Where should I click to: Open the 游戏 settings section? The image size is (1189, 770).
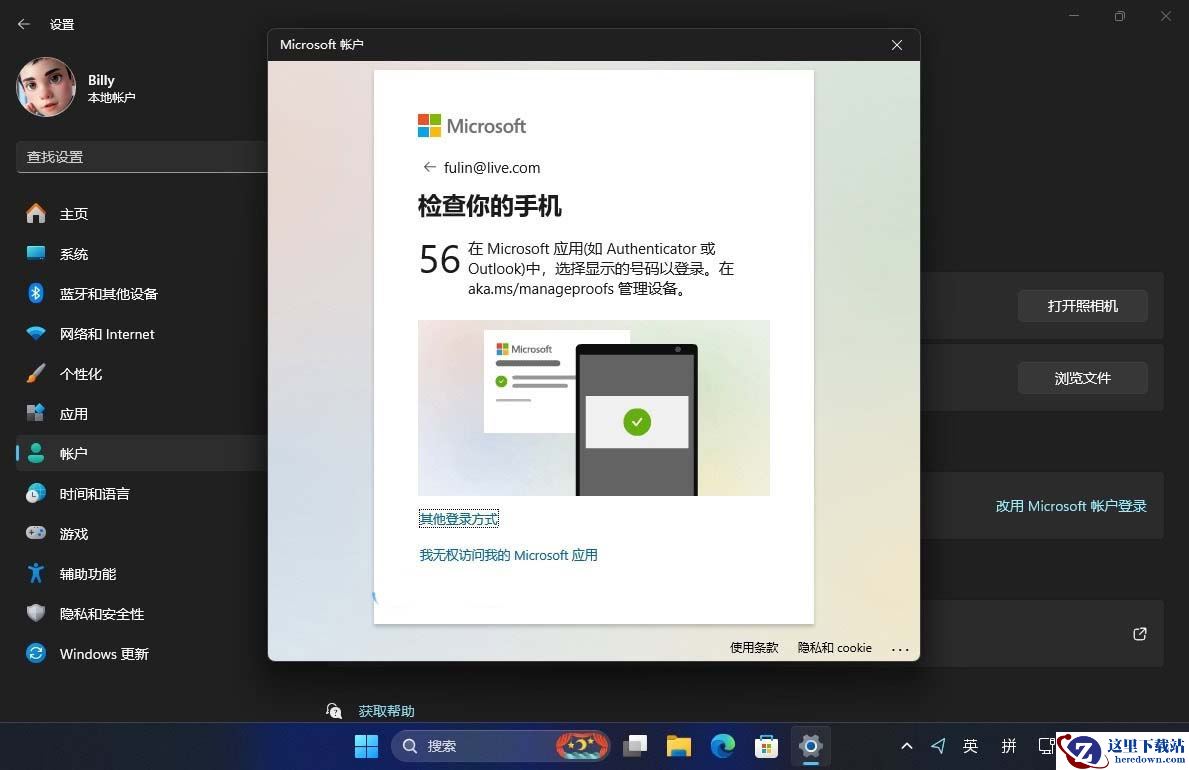point(142,534)
